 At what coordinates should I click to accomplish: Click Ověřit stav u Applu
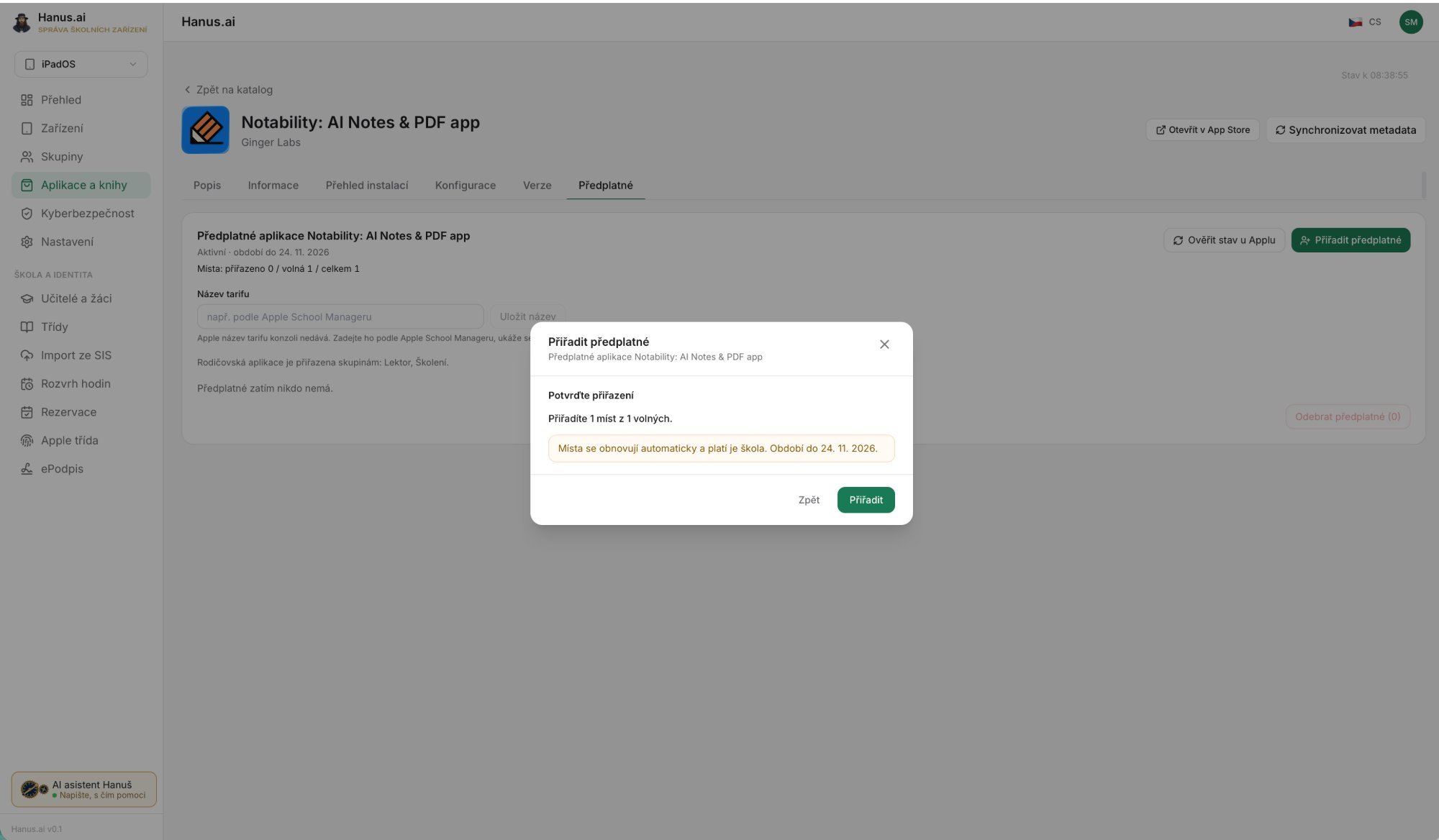[x=1224, y=240]
